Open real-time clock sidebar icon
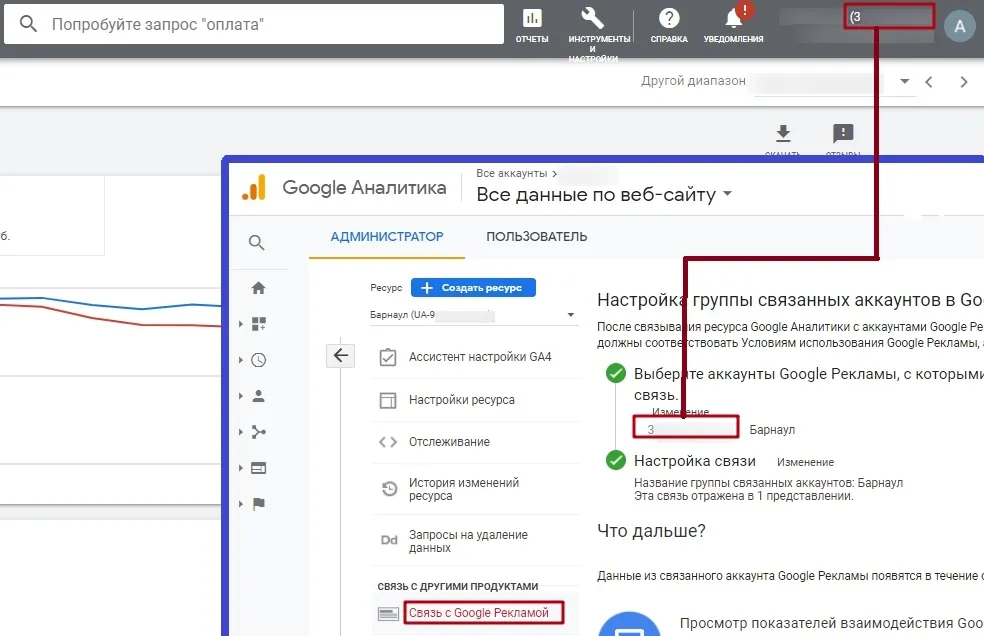 259,360
